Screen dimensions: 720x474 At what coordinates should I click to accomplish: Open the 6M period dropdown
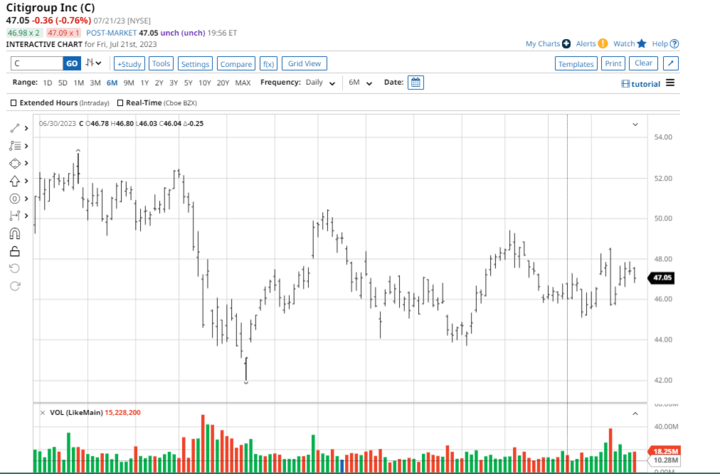coord(360,83)
